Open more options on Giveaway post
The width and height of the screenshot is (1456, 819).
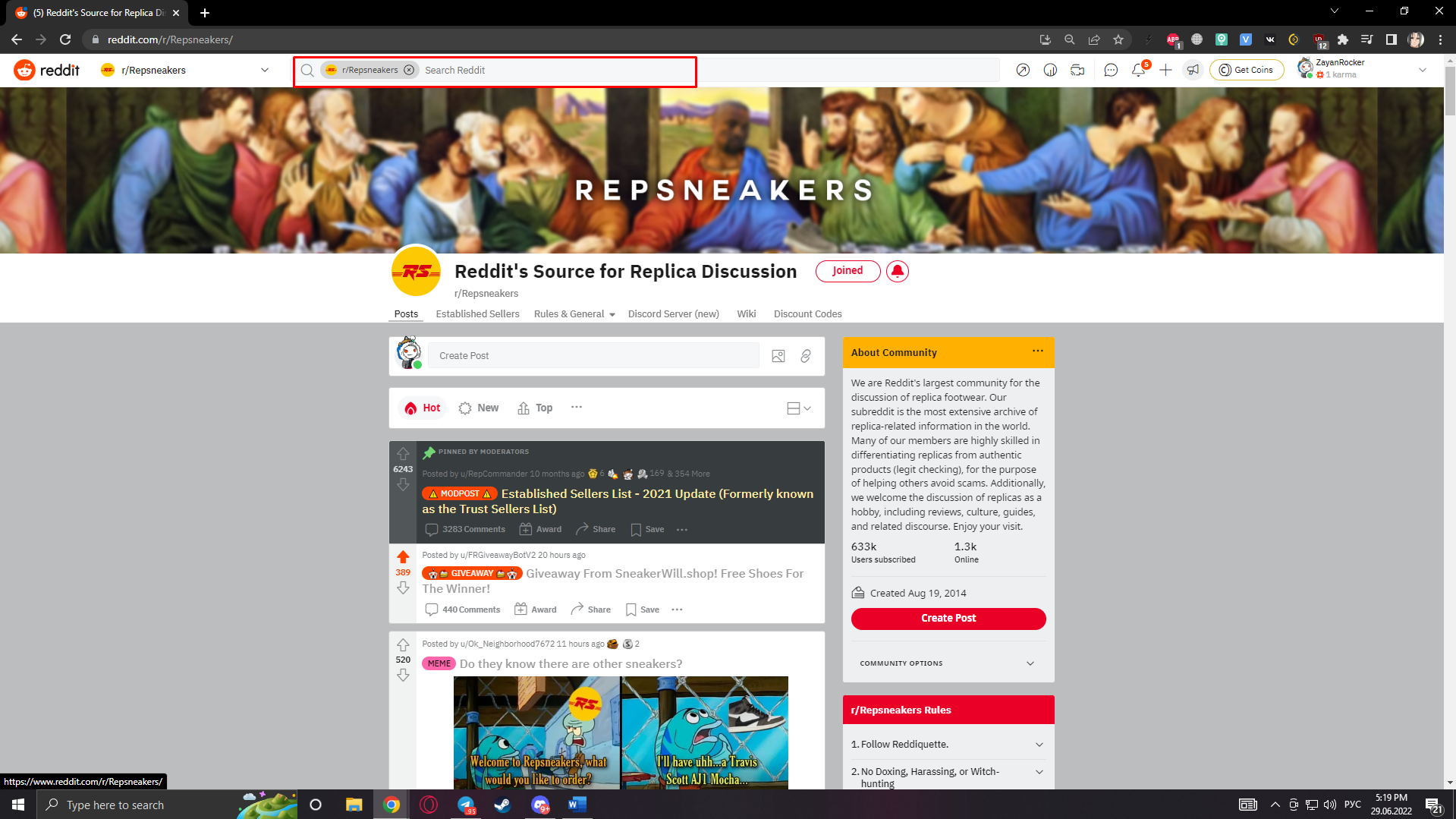coord(677,610)
